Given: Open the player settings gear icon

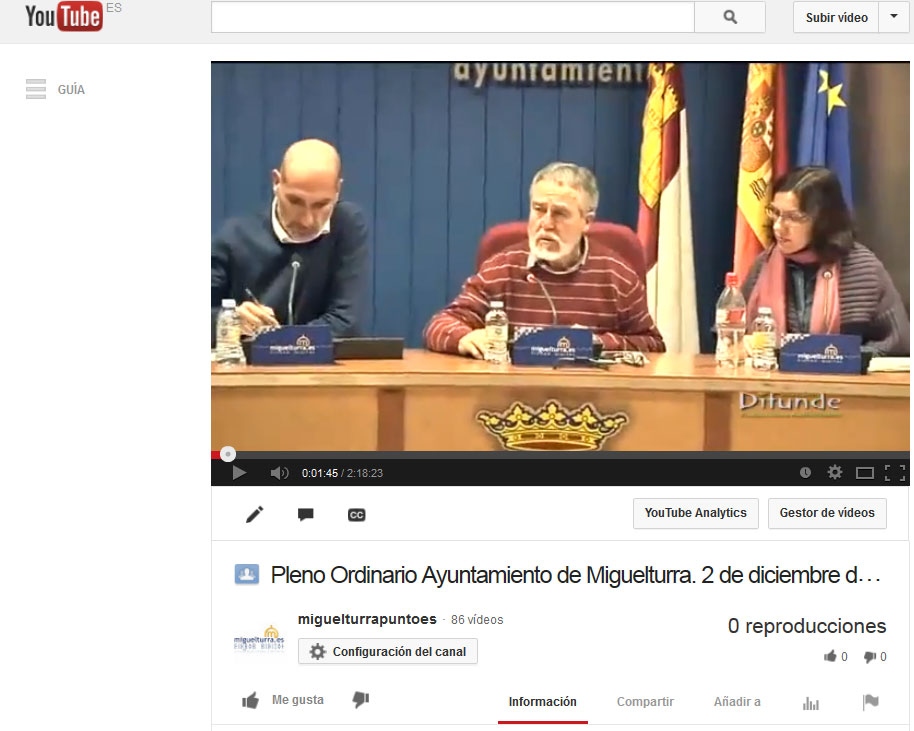Looking at the screenshot, I should tap(835, 473).
